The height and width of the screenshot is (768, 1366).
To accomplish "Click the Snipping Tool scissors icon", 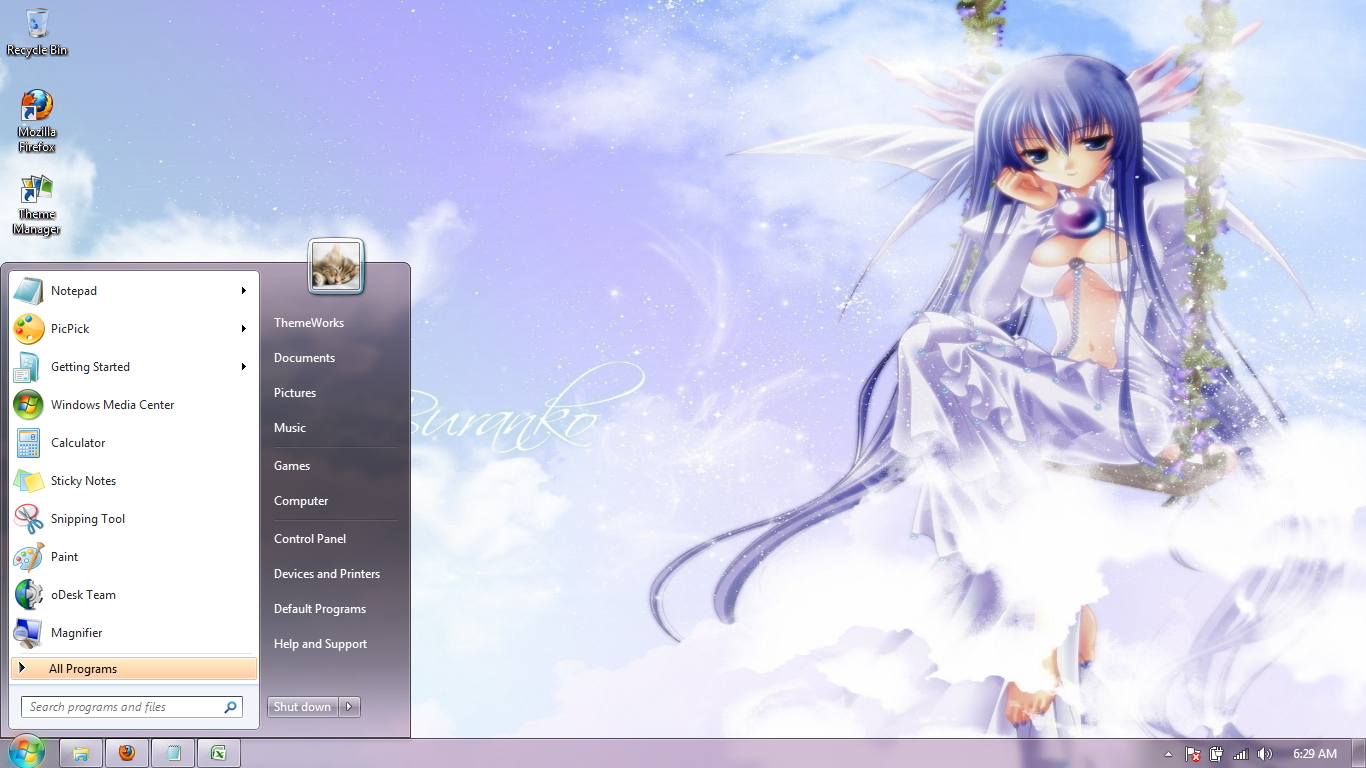I will click(28, 519).
